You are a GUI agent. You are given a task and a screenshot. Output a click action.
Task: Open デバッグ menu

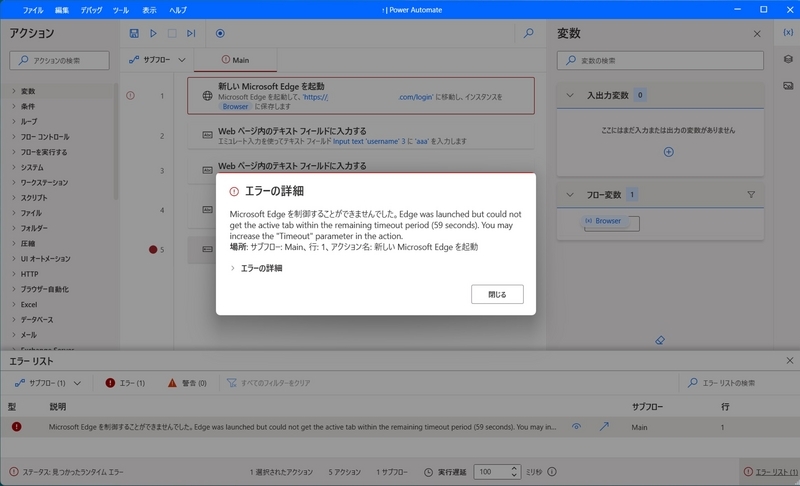(91, 10)
